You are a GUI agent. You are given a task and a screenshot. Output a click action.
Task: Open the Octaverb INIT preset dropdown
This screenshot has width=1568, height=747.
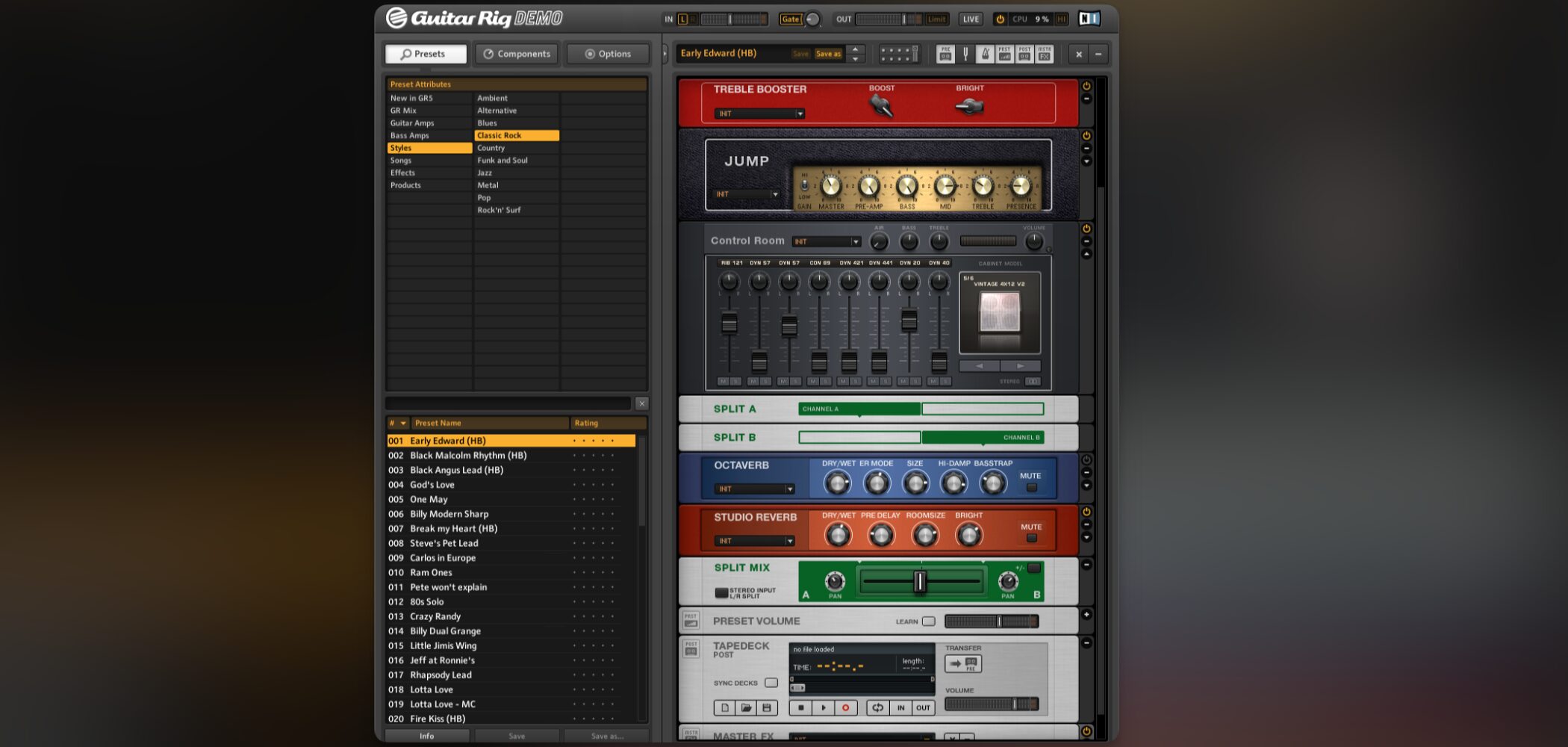tap(754, 489)
